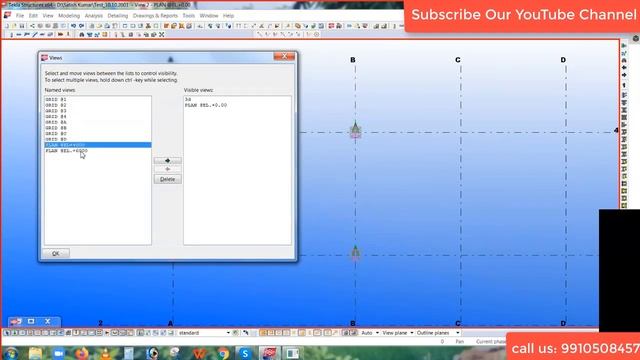Expand the 'standard' selection filter dropdown
Viewport: 640px width, 360px height.
(228, 333)
